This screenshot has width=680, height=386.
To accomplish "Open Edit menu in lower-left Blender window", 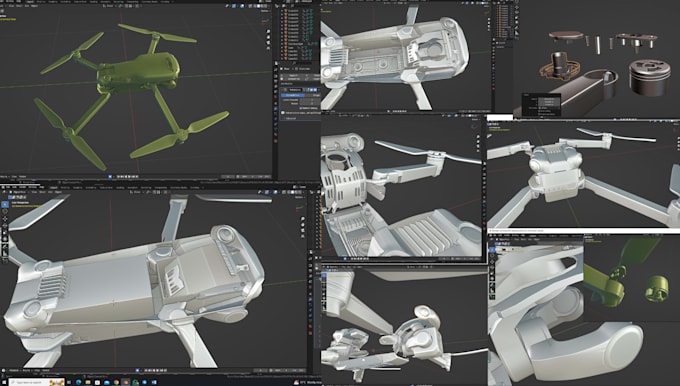I will [14, 187].
